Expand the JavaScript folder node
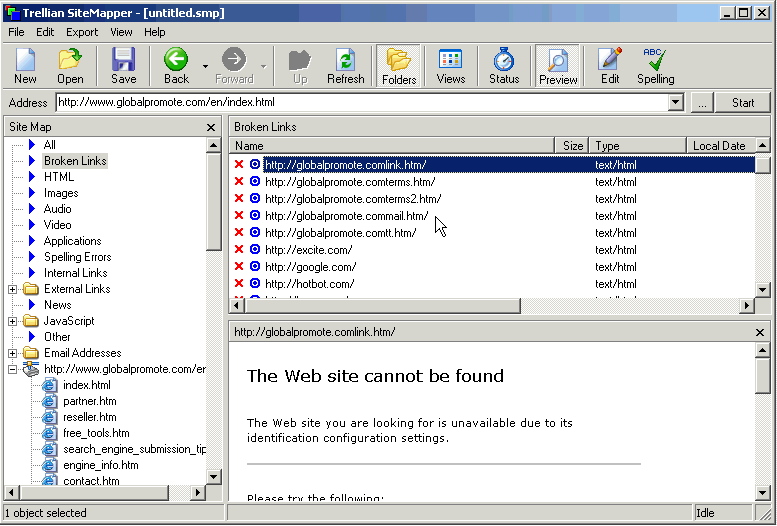777x526 pixels. [12, 321]
